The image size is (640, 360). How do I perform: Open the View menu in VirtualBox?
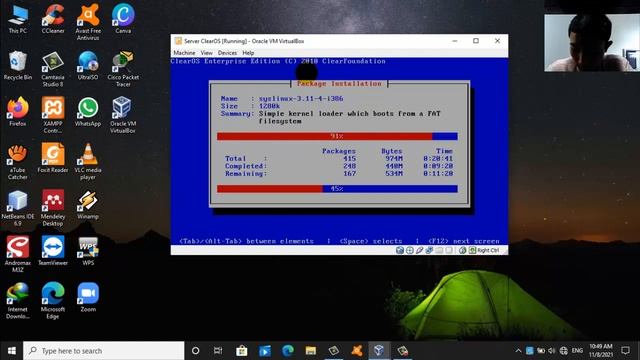tap(207, 53)
